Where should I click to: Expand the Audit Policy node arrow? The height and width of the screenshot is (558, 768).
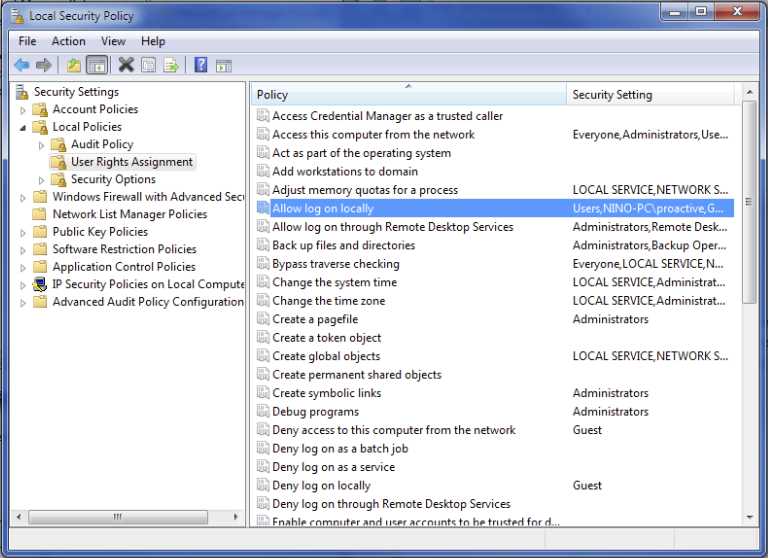[41, 146]
